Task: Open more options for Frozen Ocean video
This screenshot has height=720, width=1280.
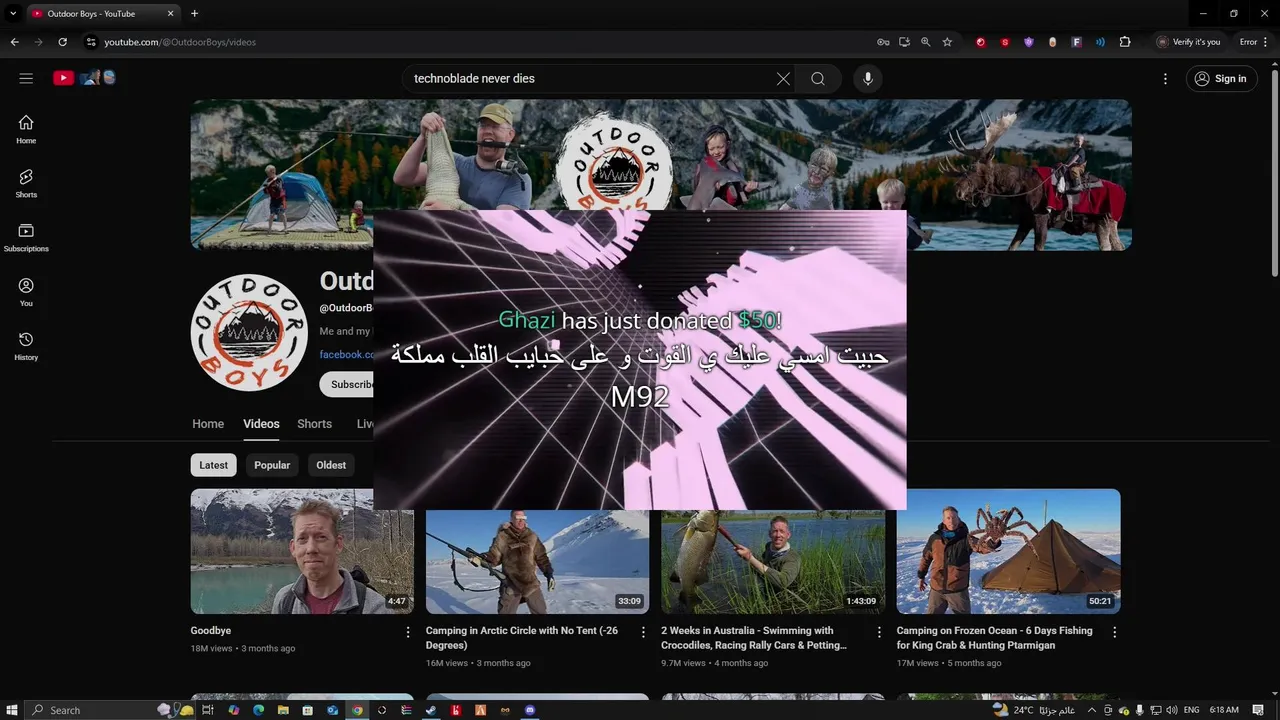Action: pos(1114,632)
